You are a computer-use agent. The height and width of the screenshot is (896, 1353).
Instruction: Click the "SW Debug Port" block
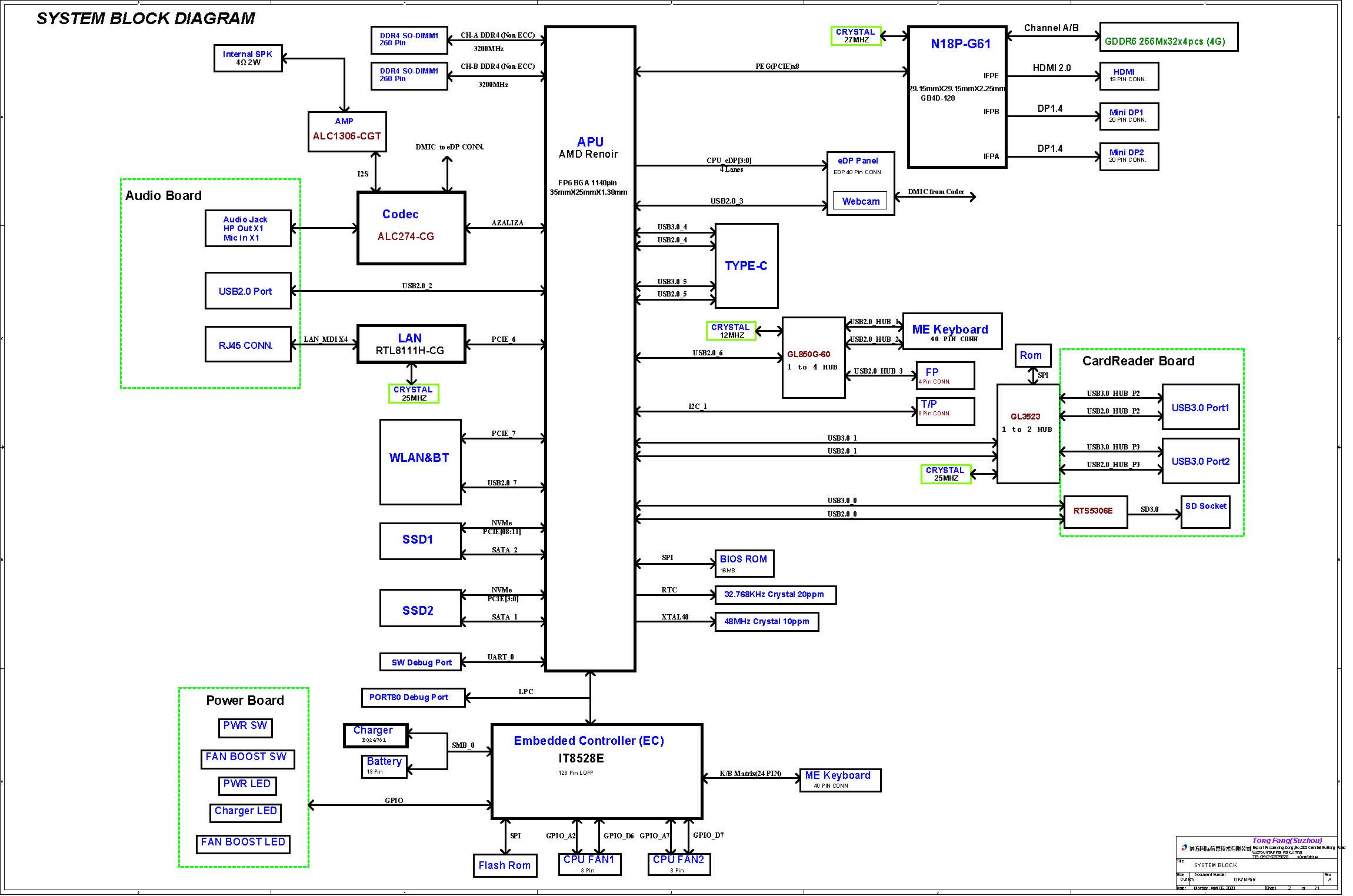(x=420, y=662)
